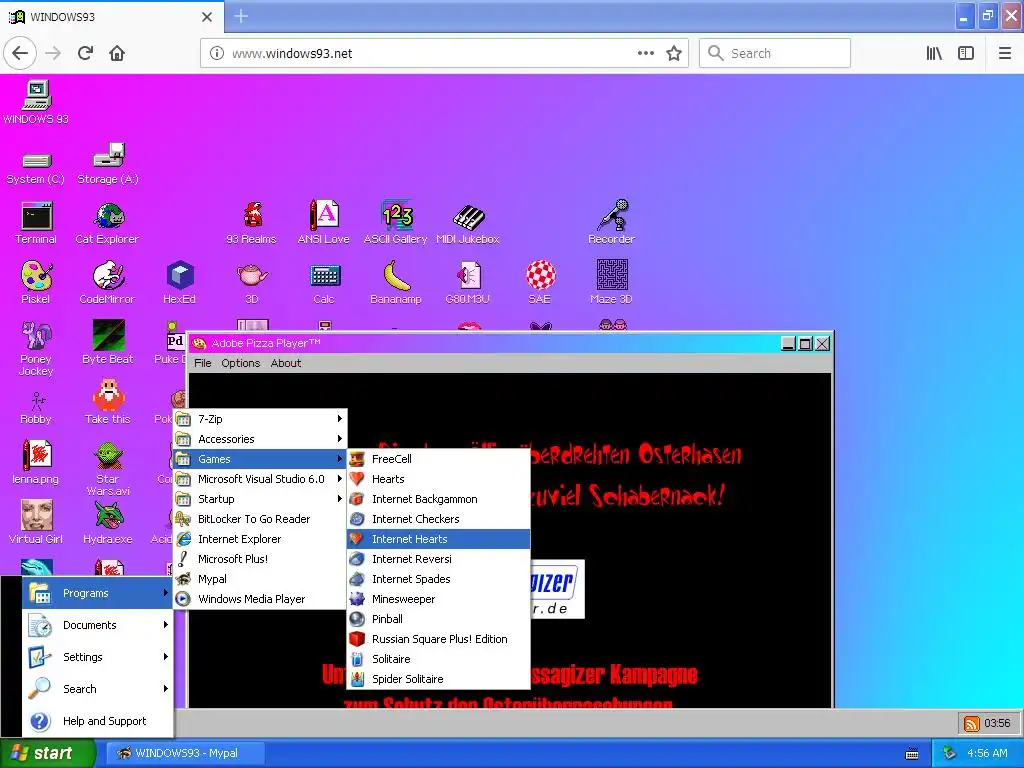1024x768 pixels.
Task: Launch the Terminal desktop icon
Action: 36,223
